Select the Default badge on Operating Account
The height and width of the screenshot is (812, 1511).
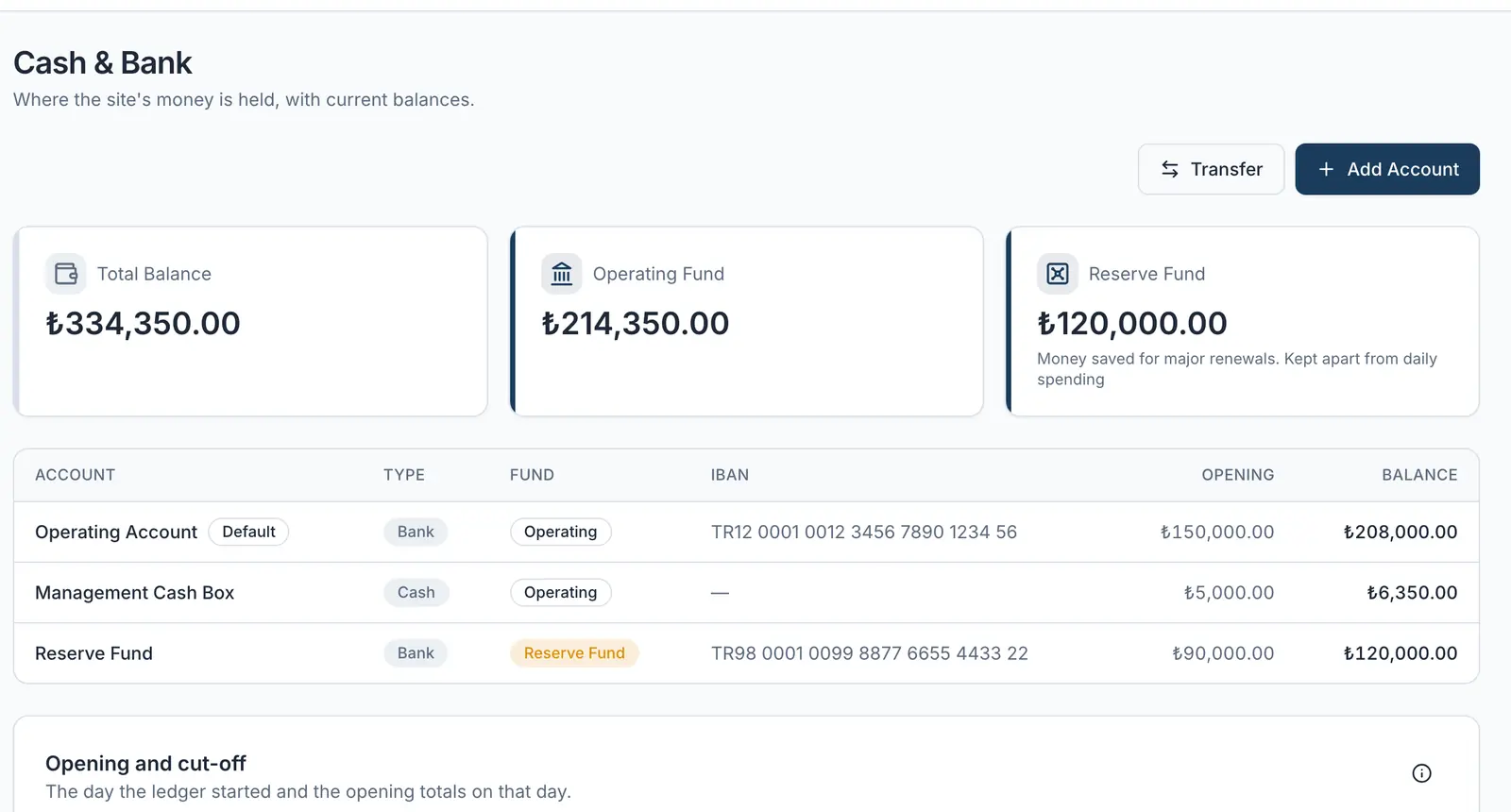point(248,532)
